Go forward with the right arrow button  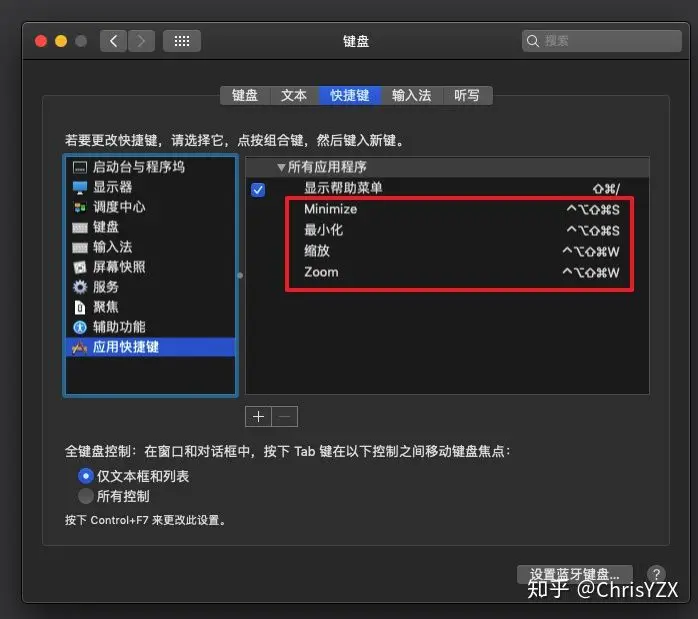(141, 41)
